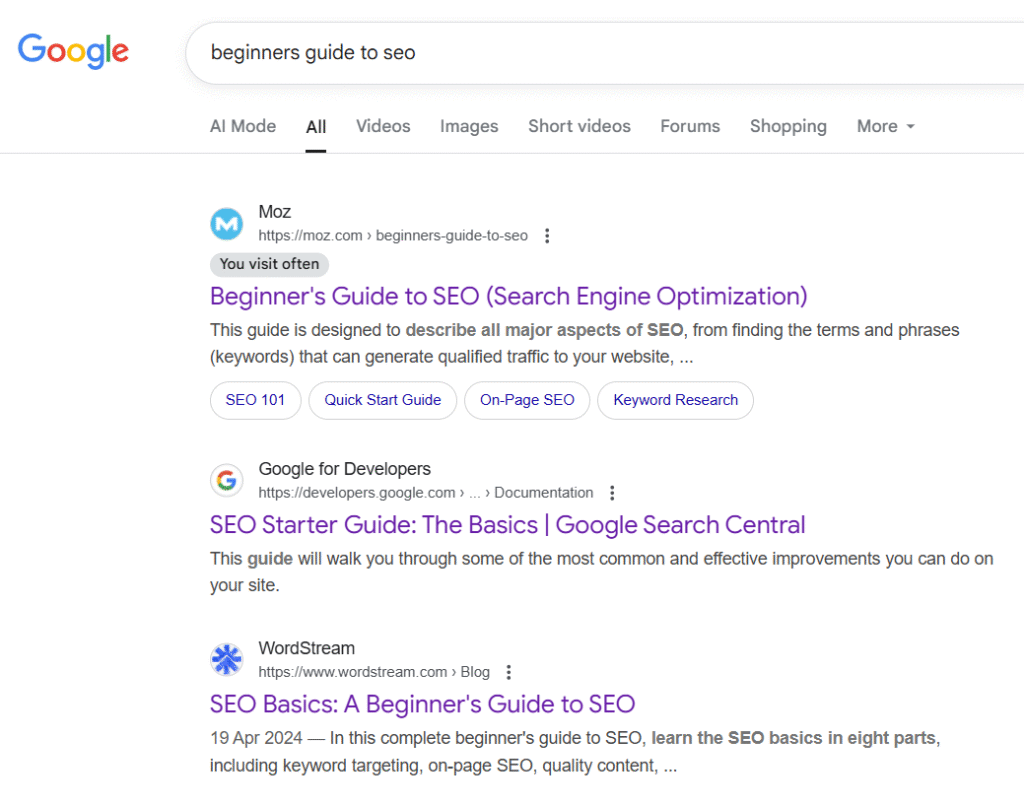The width and height of the screenshot is (1024, 805).
Task: Click the Google for Developers favicon
Action: (x=227, y=481)
